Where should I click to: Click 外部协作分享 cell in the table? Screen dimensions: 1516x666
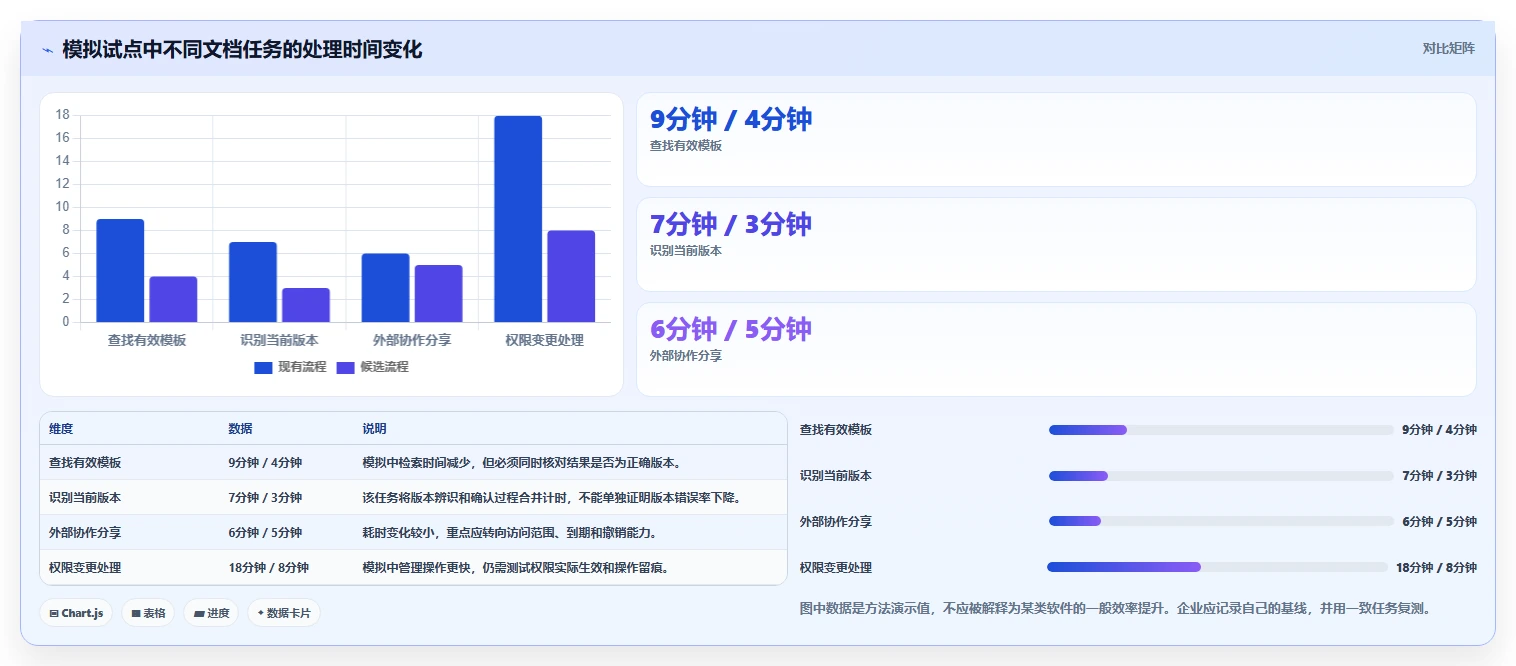coord(85,532)
